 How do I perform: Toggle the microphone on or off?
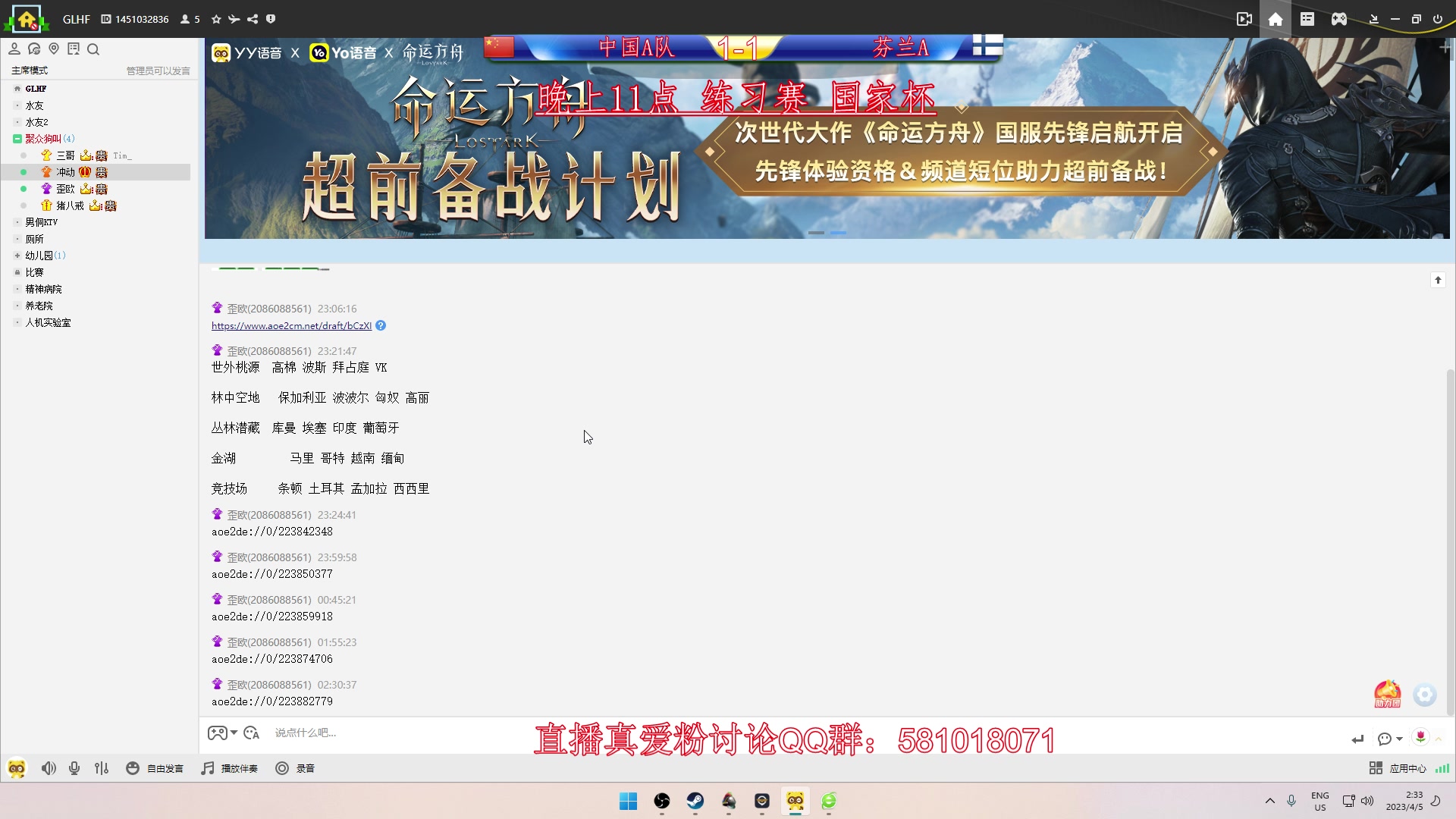[x=74, y=768]
